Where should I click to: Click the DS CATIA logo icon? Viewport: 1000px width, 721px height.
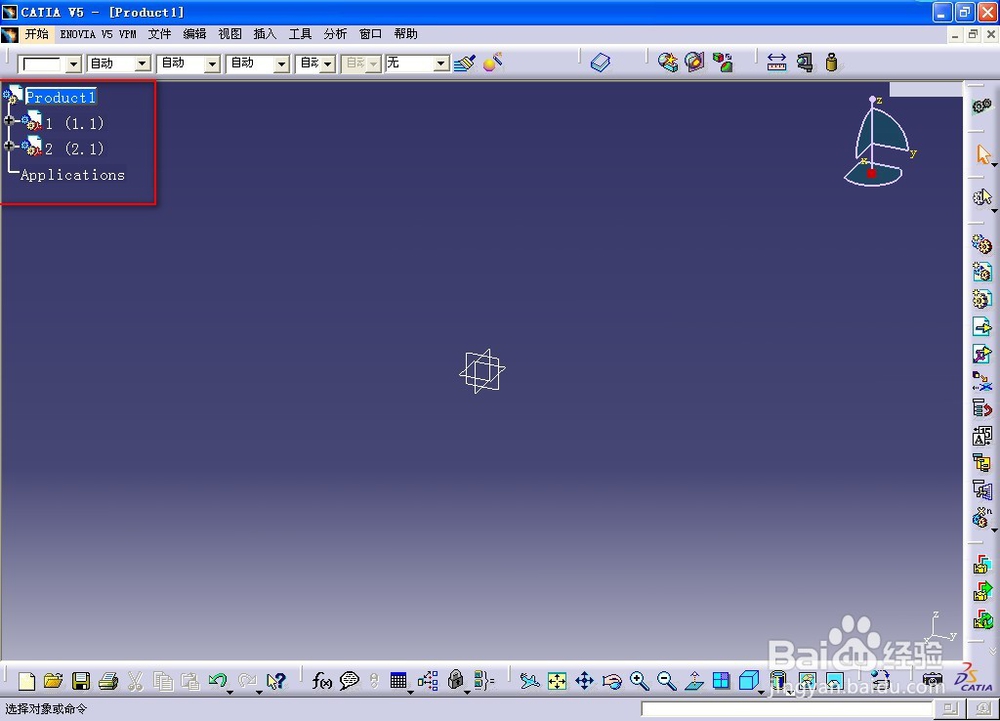973,678
